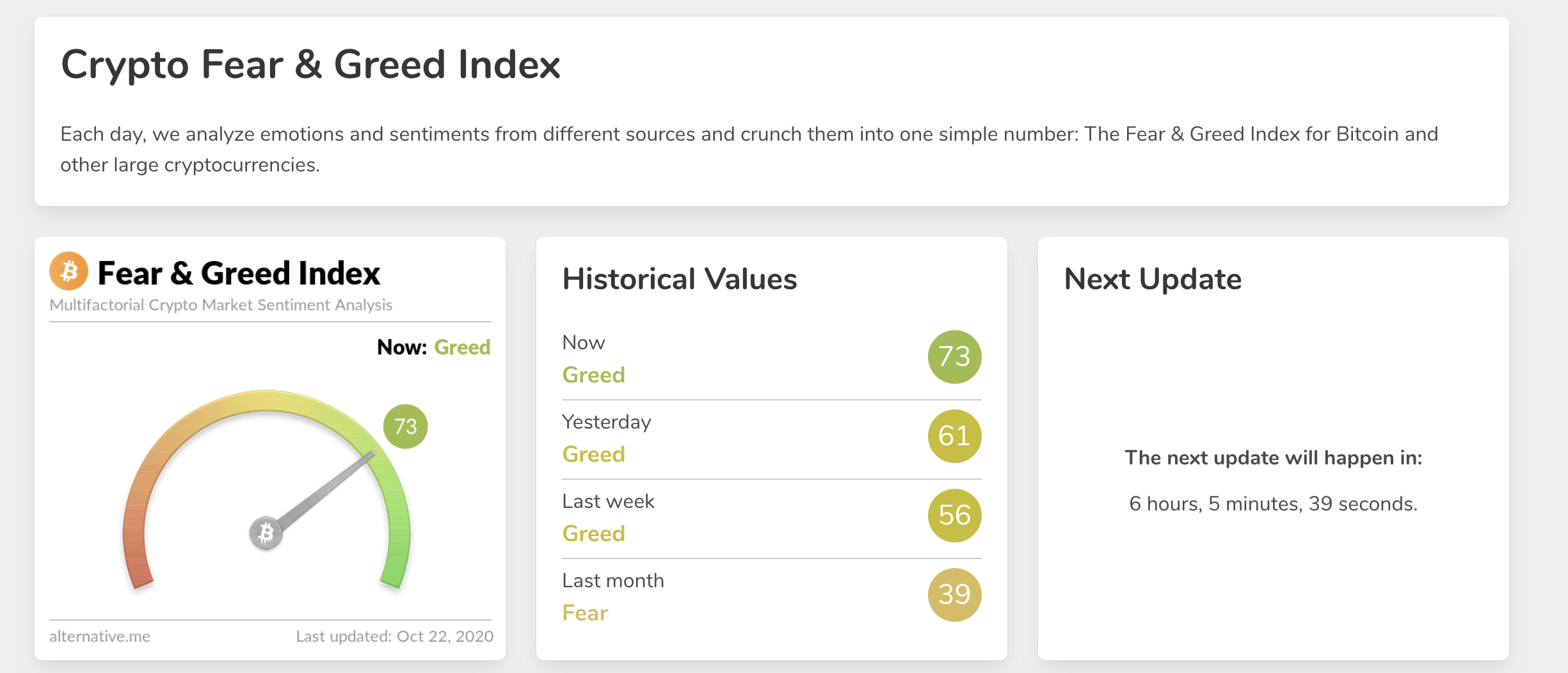Click the Historical Values heading
Viewport: 1568px width, 673px height.
pyautogui.click(x=680, y=279)
